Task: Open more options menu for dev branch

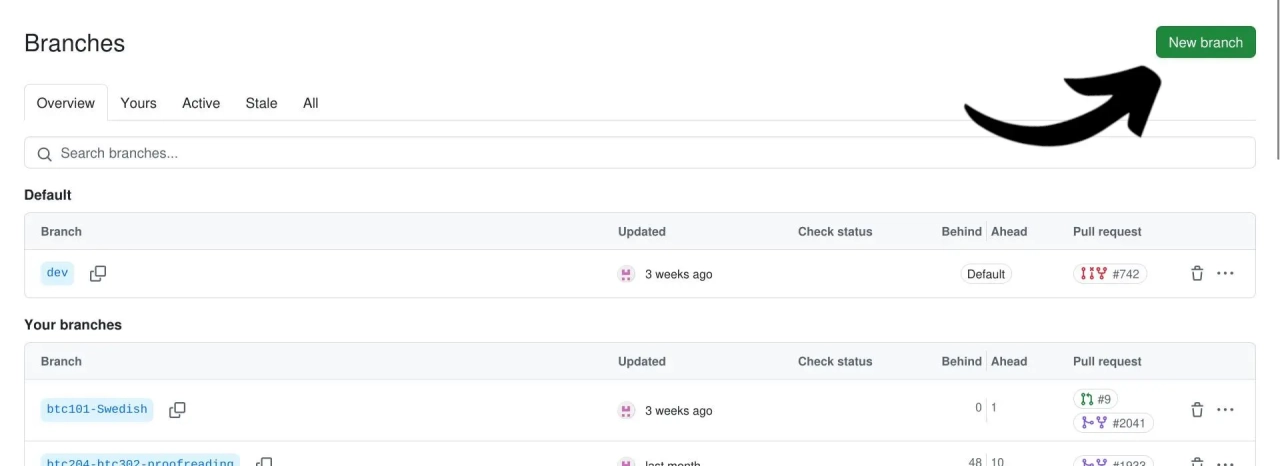Action: [x=1226, y=273]
